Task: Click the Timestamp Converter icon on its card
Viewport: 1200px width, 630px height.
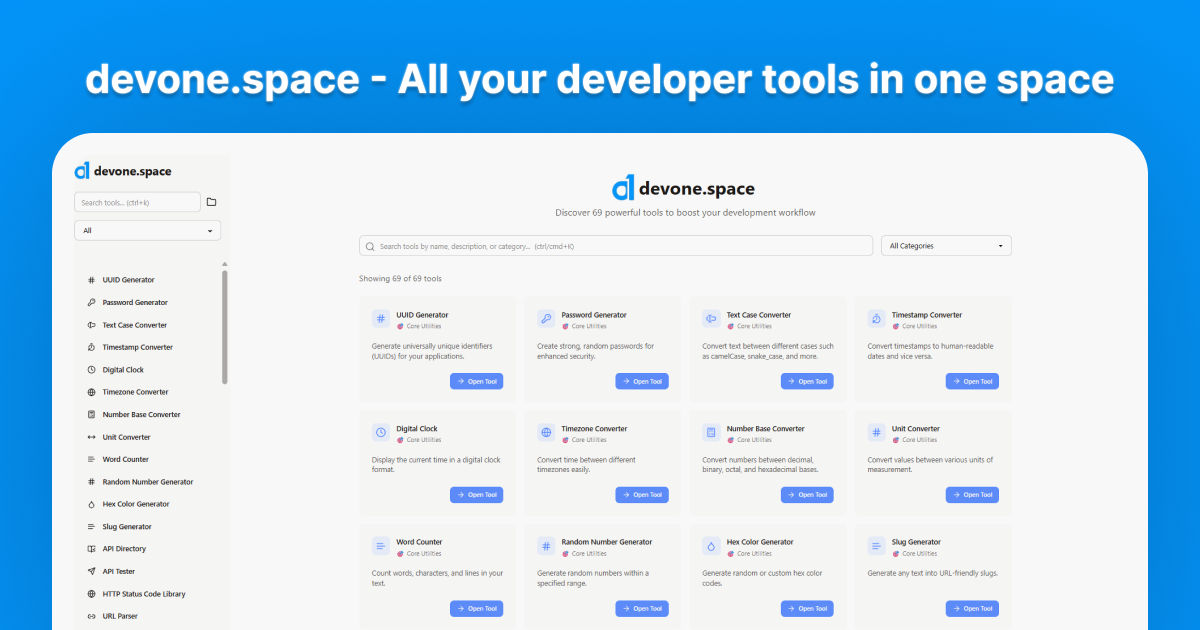Action: point(875,317)
